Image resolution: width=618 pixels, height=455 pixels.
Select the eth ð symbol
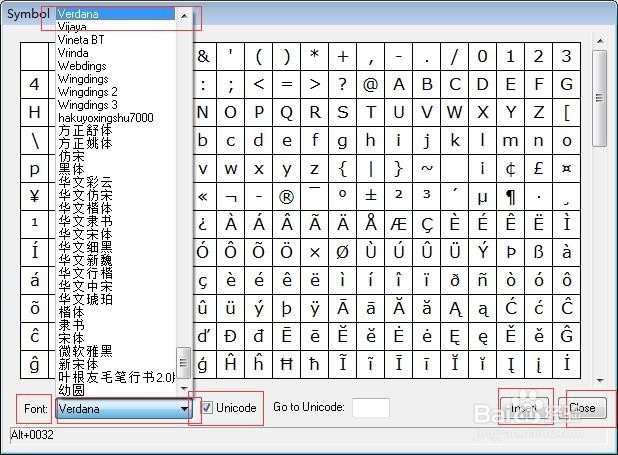455,280
